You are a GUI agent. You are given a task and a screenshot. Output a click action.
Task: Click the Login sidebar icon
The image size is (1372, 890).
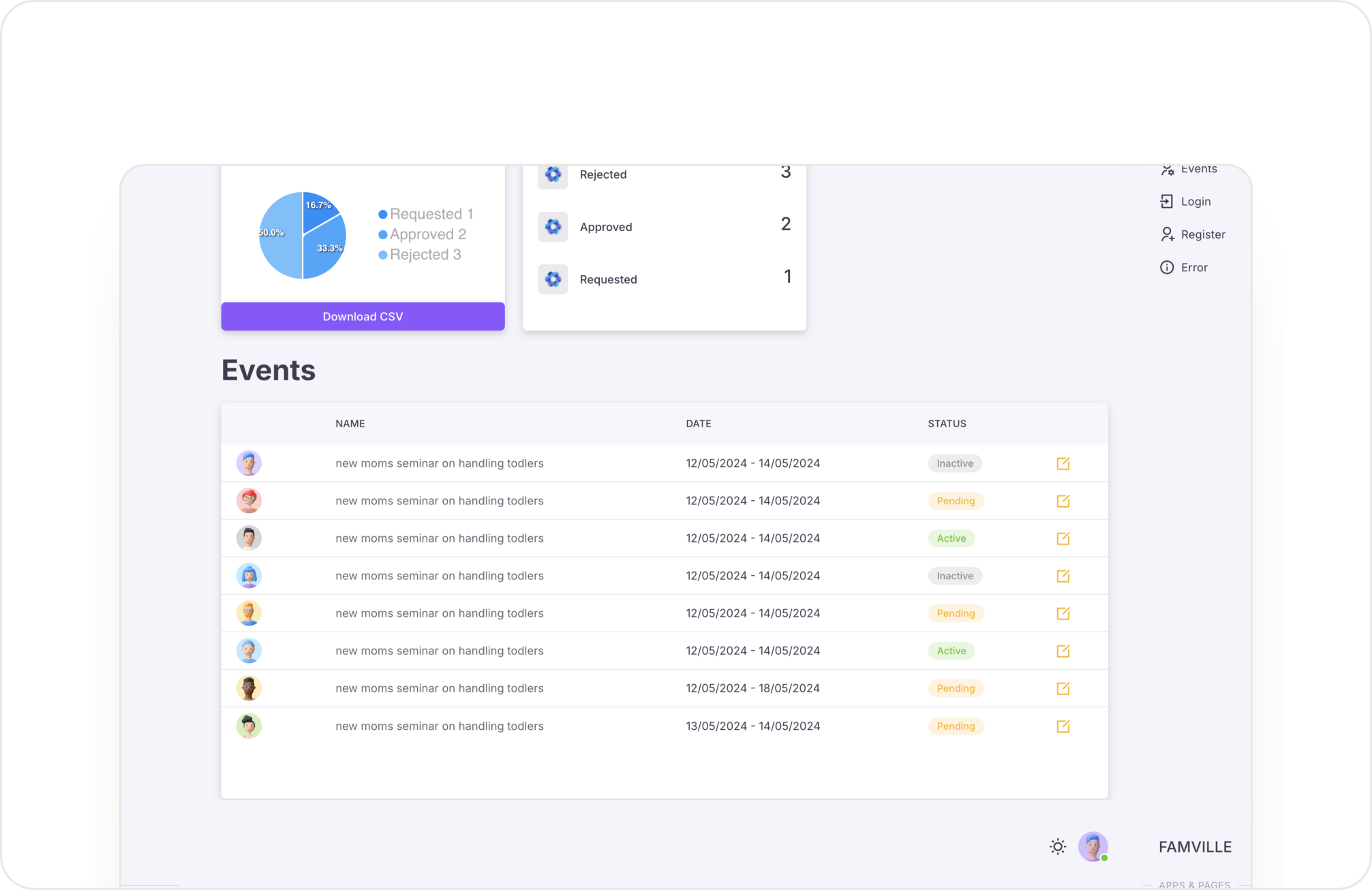tap(1166, 202)
